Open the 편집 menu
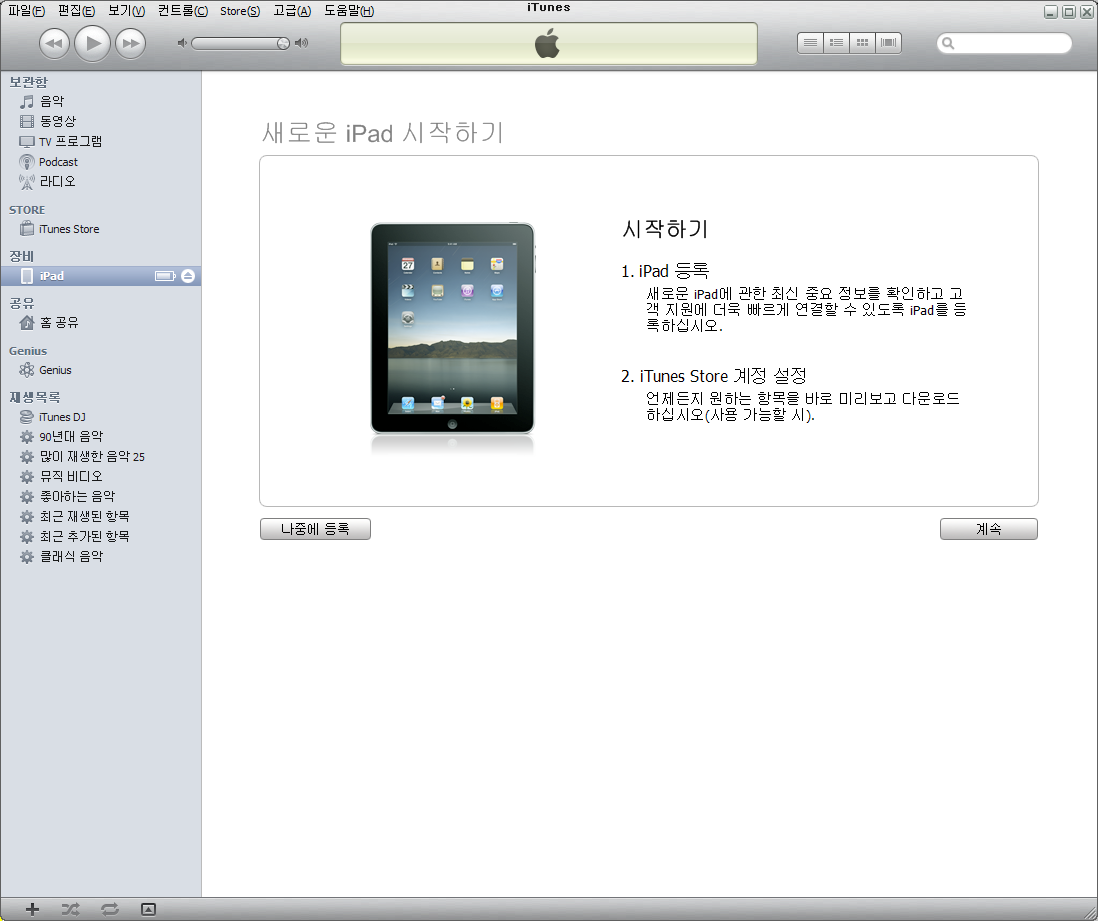 pyautogui.click(x=76, y=11)
